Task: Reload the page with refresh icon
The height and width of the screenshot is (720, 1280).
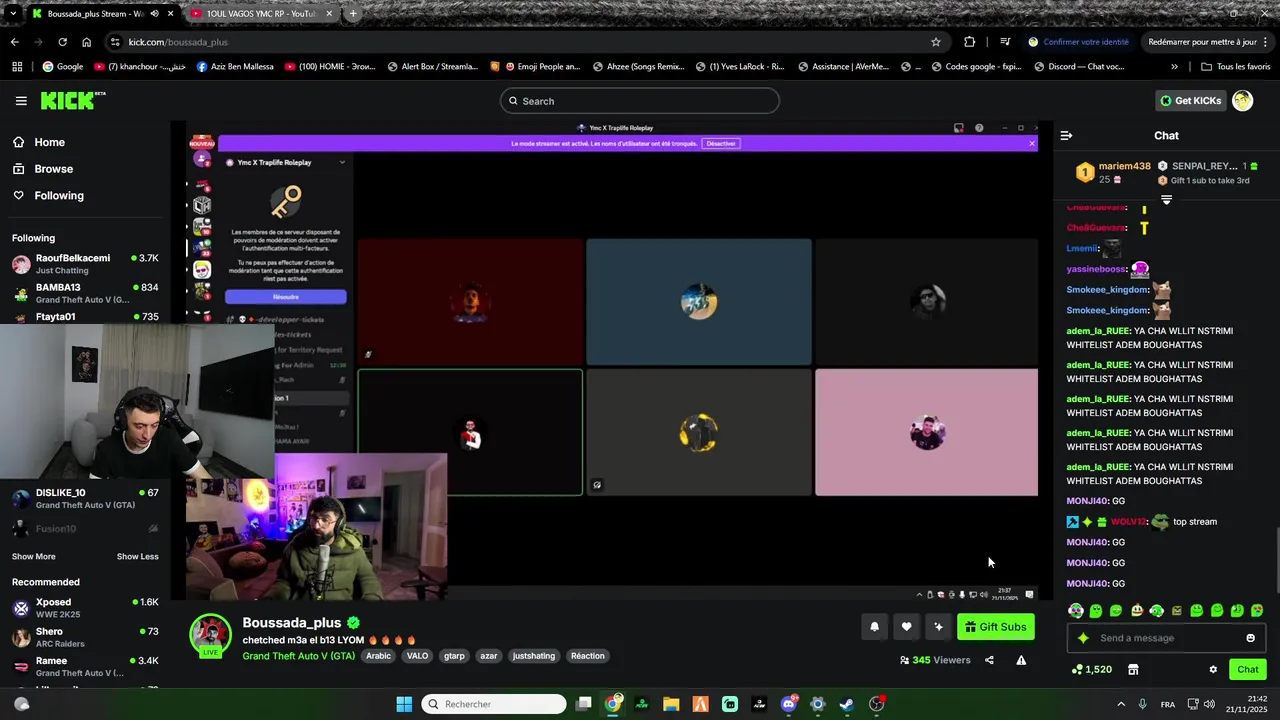Action: pos(62,42)
